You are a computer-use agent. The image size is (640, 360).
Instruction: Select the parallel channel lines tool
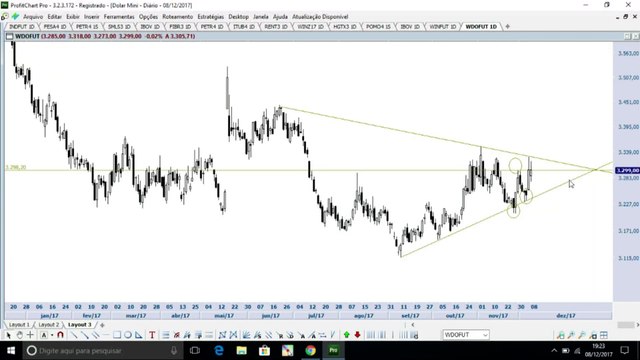(96, 335)
